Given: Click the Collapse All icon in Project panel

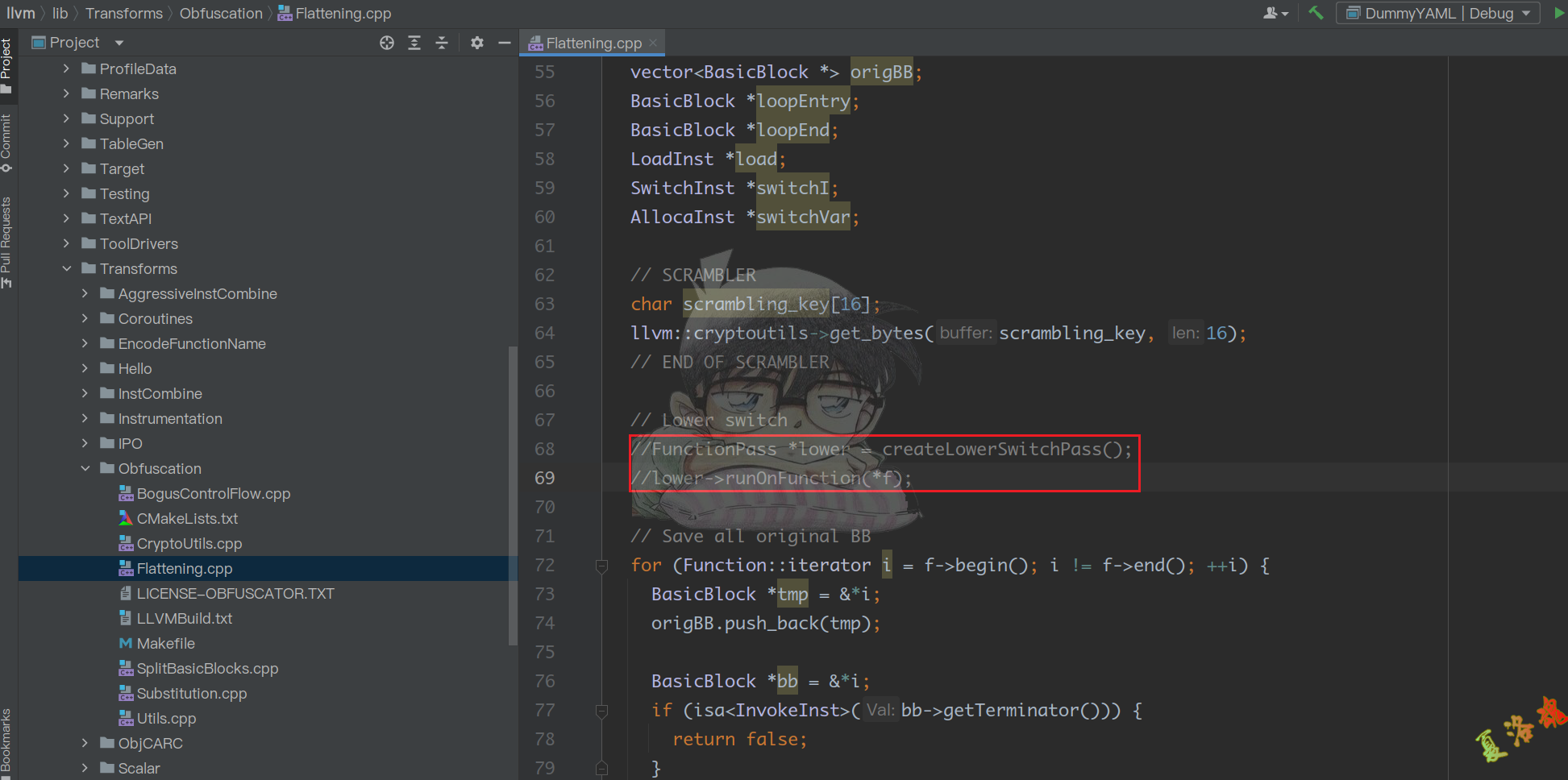Looking at the screenshot, I should [x=442, y=43].
